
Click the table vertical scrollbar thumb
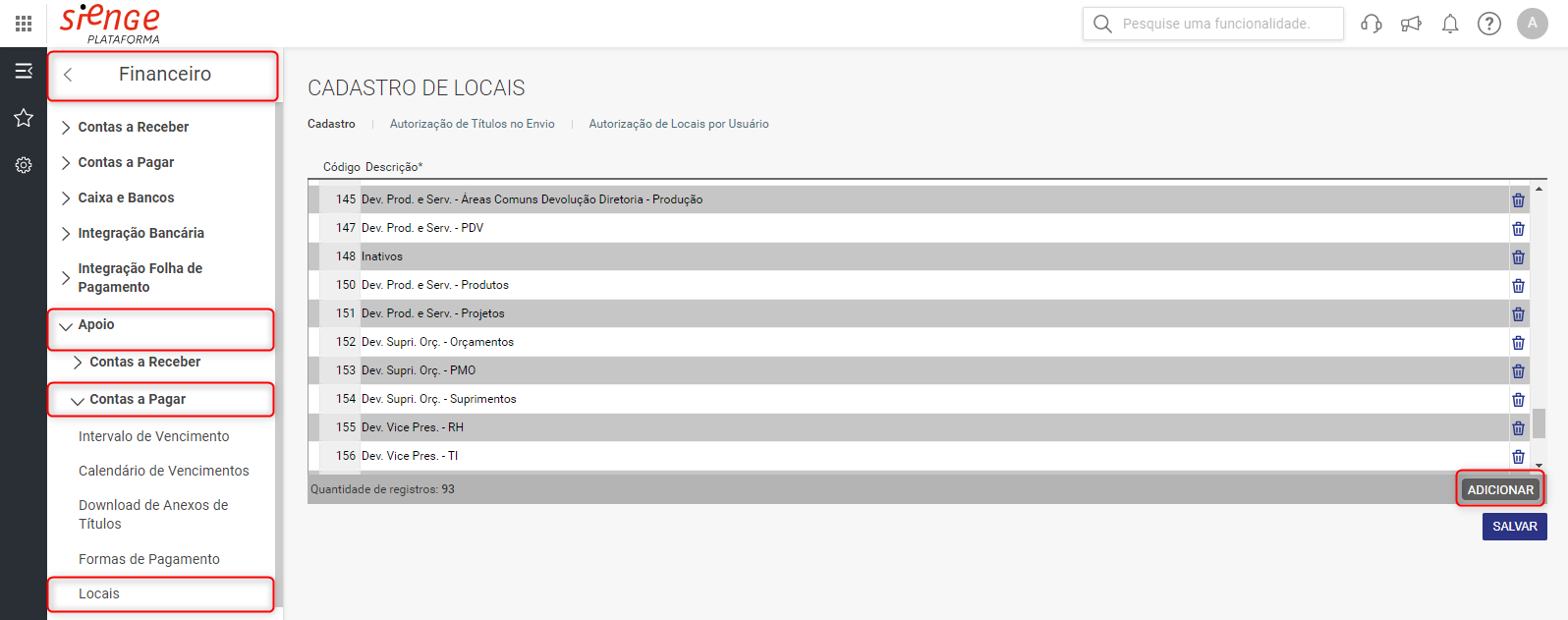pyautogui.click(x=1539, y=423)
